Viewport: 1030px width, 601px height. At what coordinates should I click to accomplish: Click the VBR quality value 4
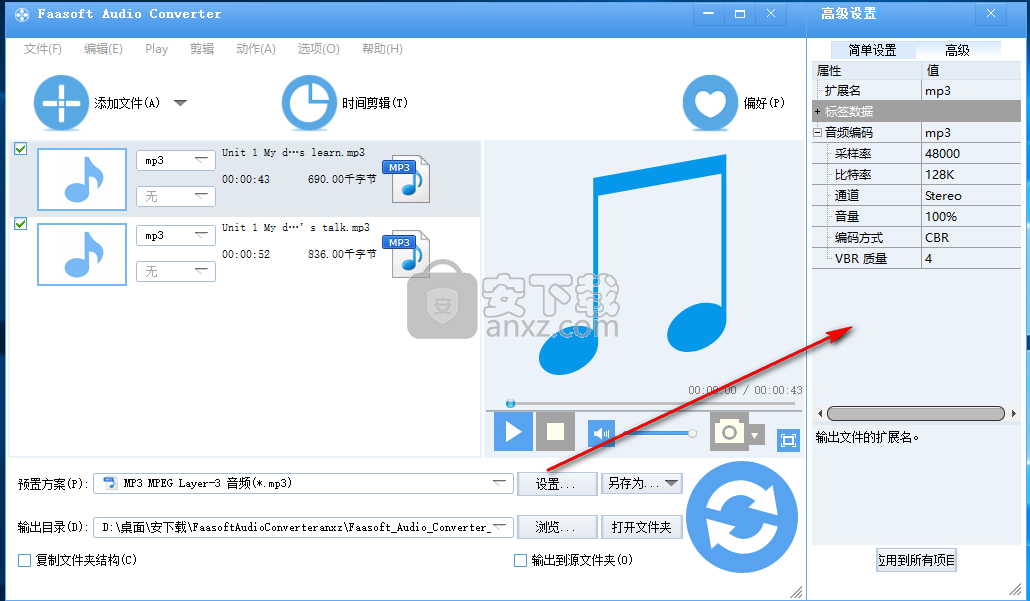tap(929, 259)
